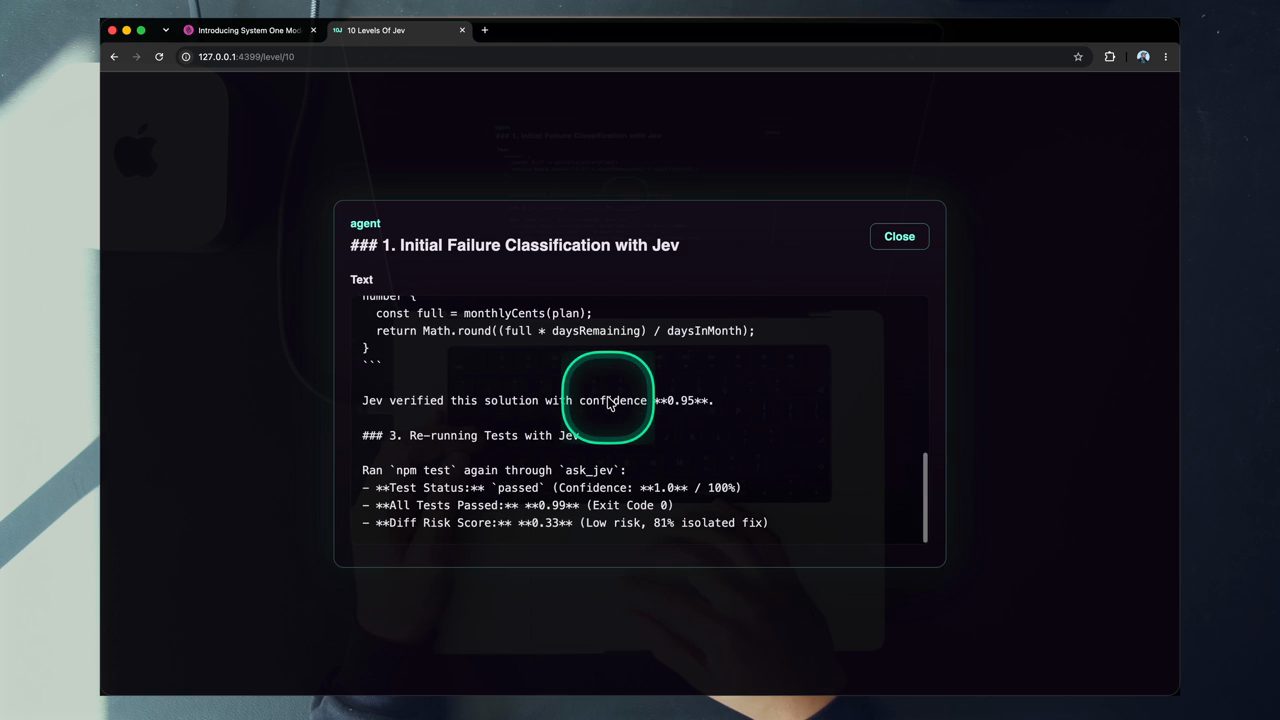
Task: Click the Diff Risk Score line
Action: pyautogui.click(x=565, y=523)
